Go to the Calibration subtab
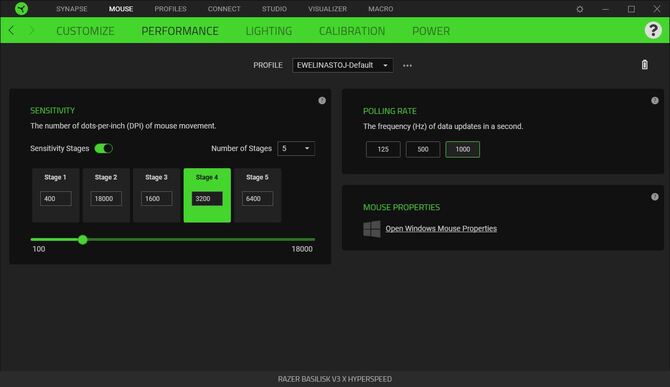Viewport: 670px width, 387px height. (x=352, y=31)
